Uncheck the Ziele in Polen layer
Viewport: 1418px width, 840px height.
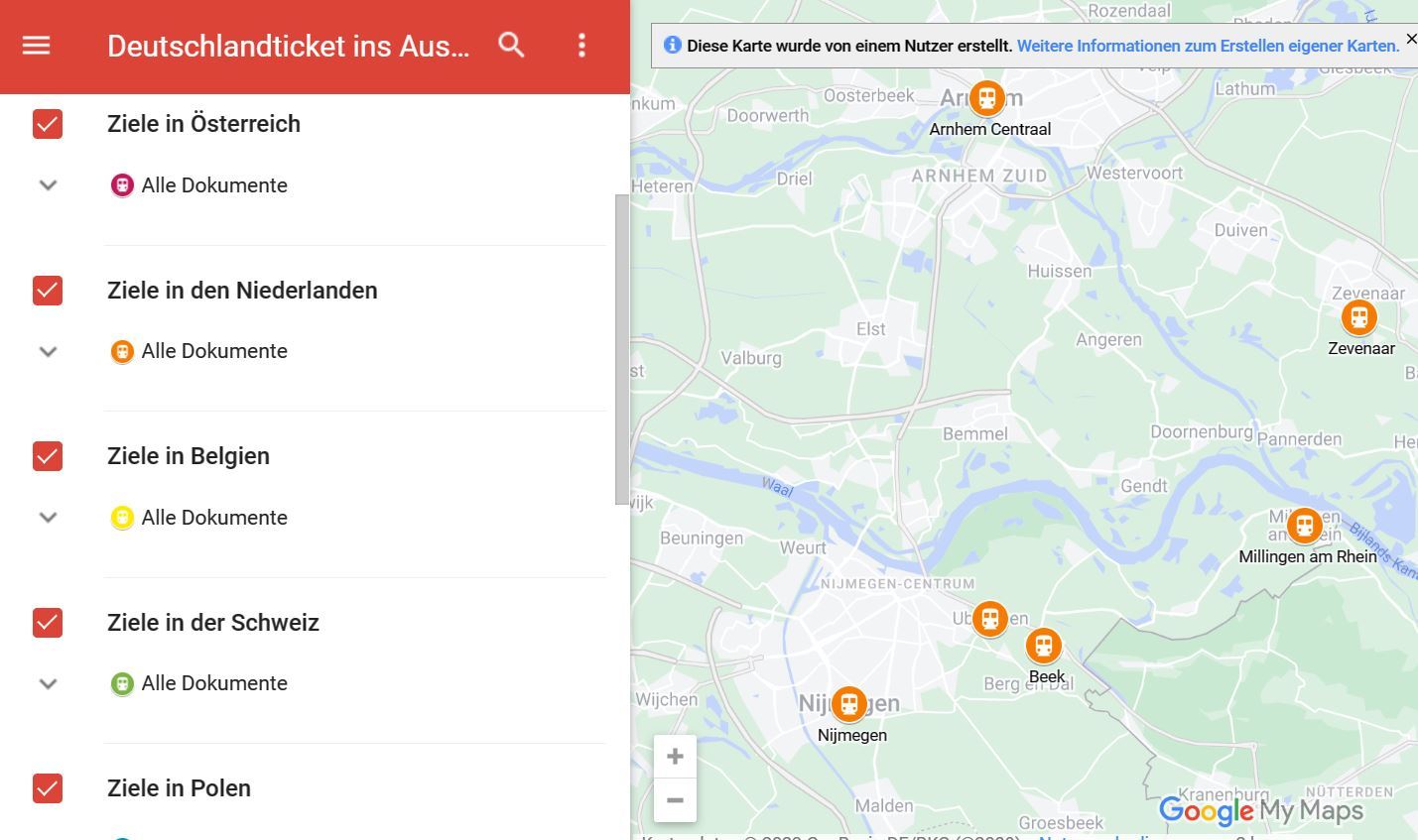pyautogui.click(x=48, y=788)
